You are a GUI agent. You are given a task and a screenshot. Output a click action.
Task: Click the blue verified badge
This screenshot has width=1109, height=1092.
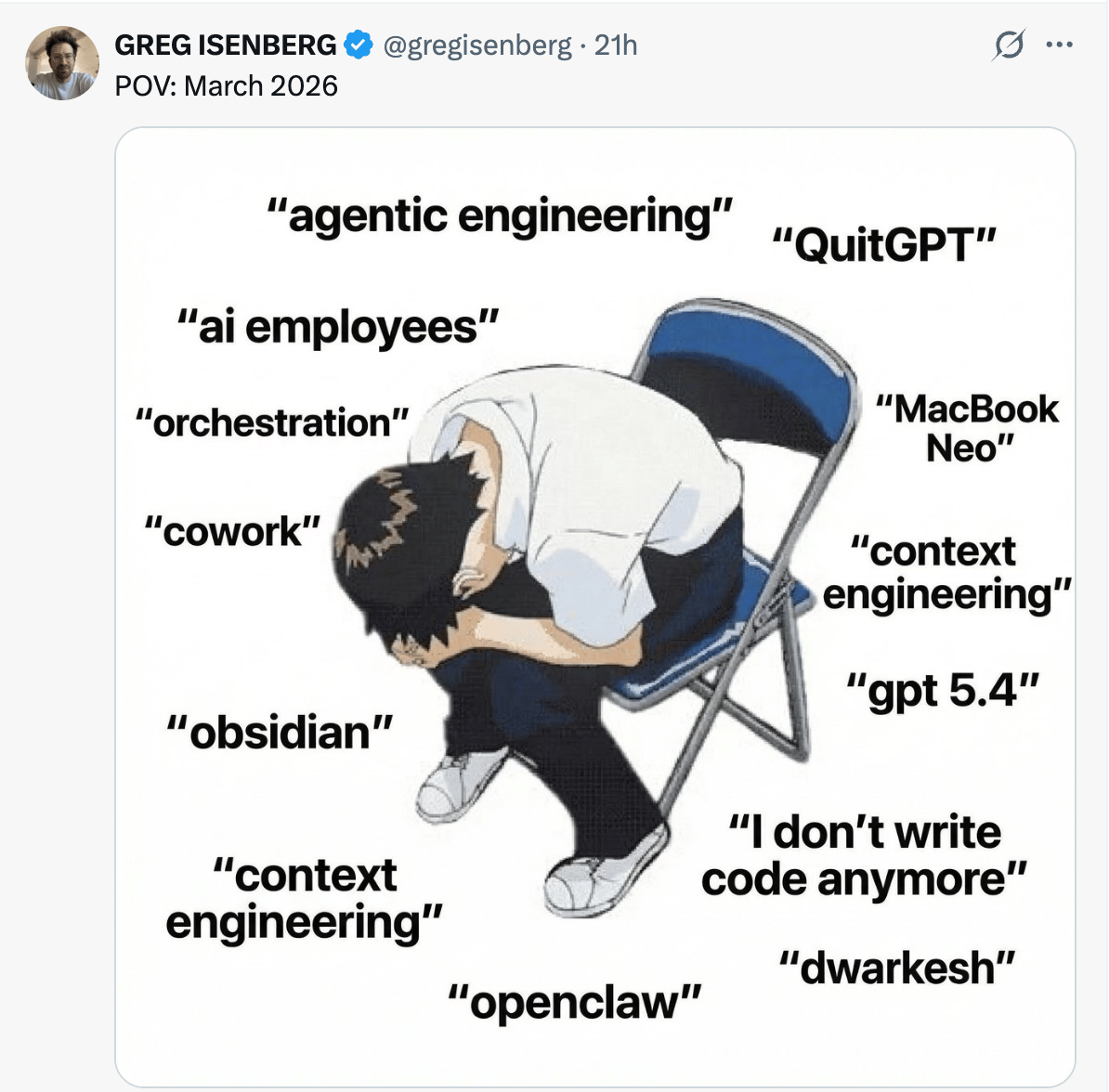(x=359, y=45)
